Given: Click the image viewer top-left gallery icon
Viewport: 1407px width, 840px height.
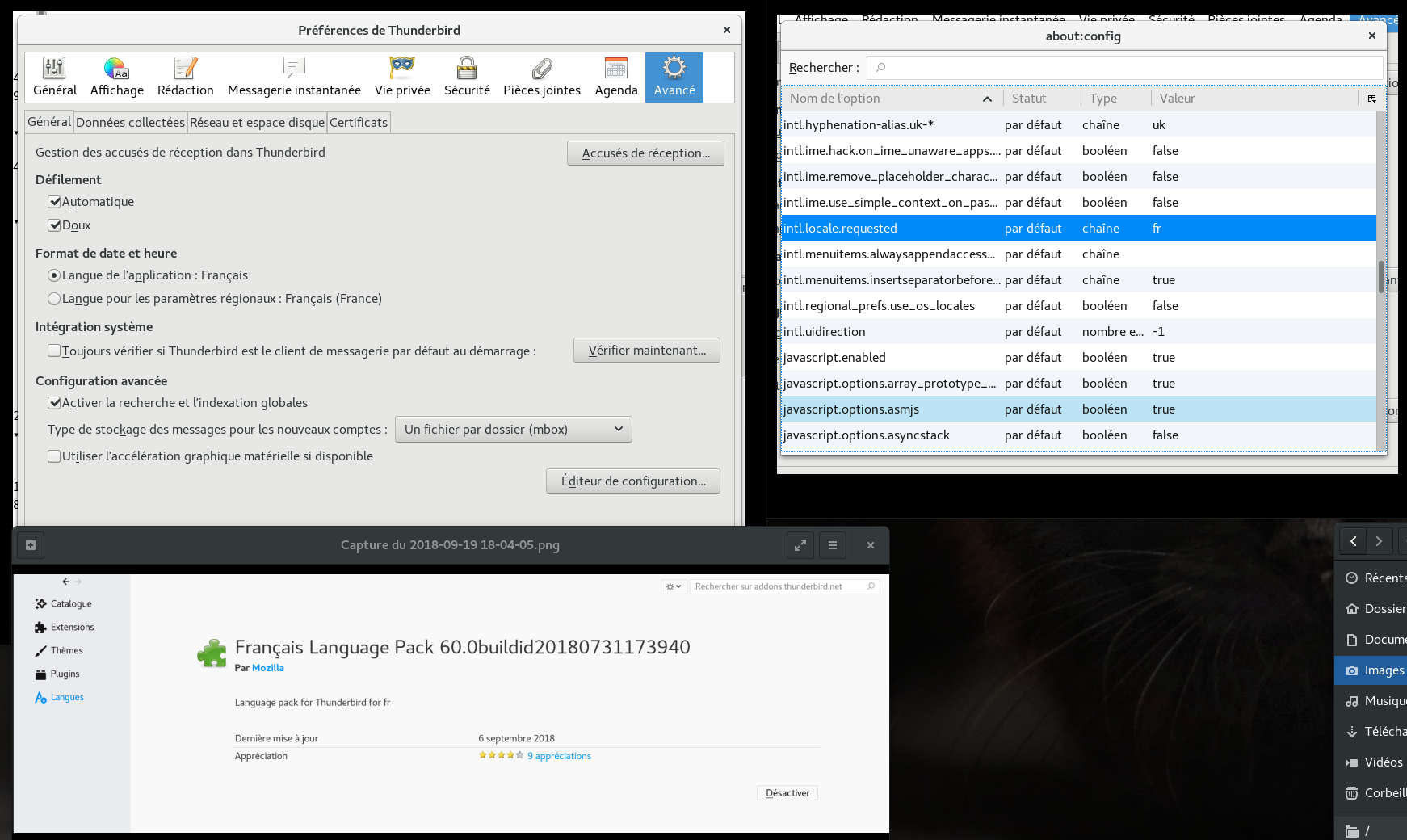Looking at the screenshot, I should [x=31, y=545].
